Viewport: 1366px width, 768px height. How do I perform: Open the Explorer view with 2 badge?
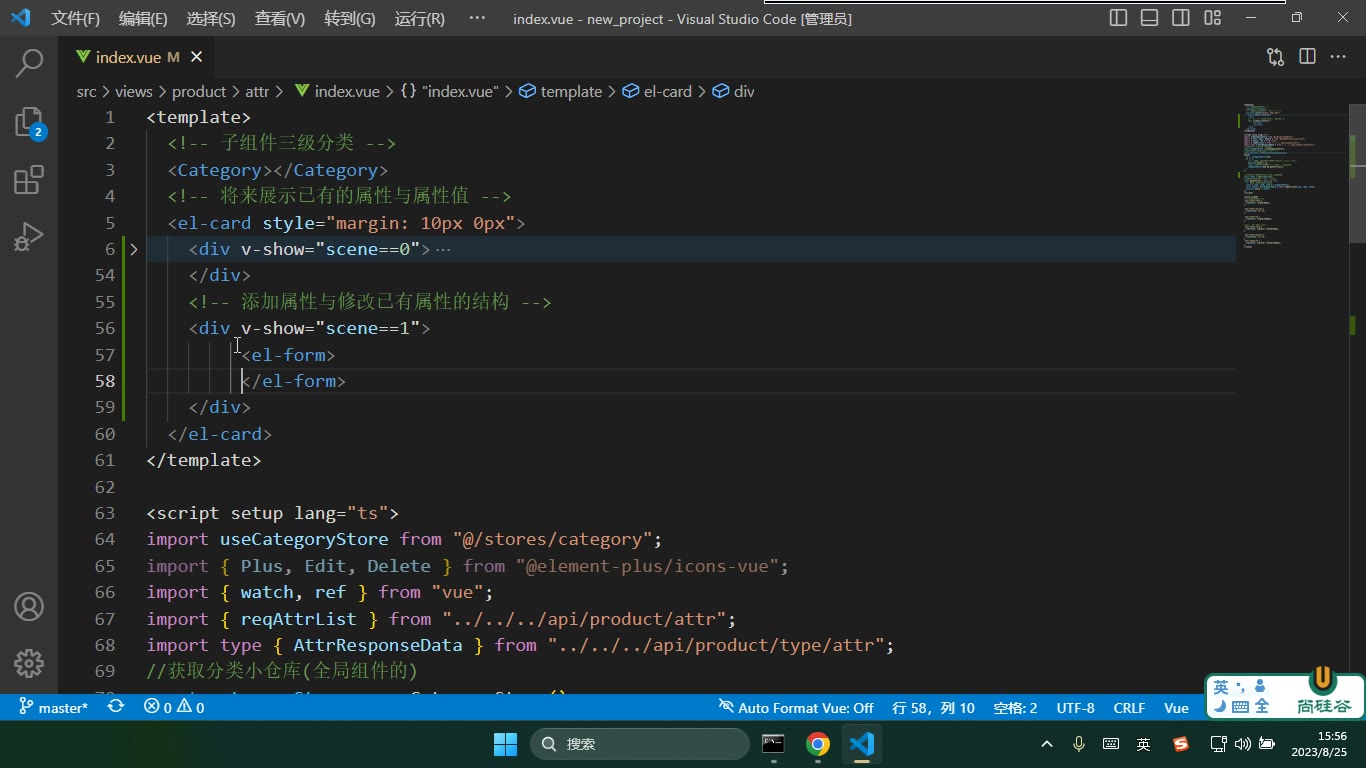(x=29, y=122)
